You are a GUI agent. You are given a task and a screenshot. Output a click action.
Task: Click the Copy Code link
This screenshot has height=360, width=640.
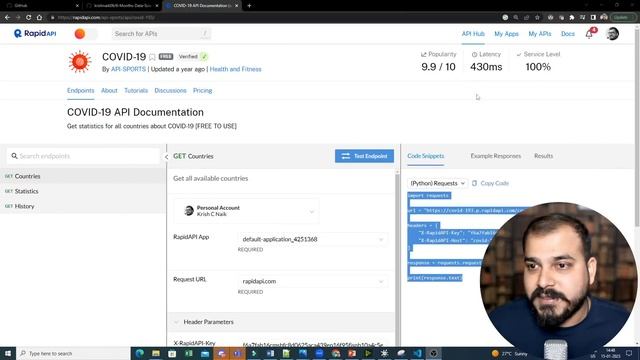pyautogui.click(x=494, y=183)
